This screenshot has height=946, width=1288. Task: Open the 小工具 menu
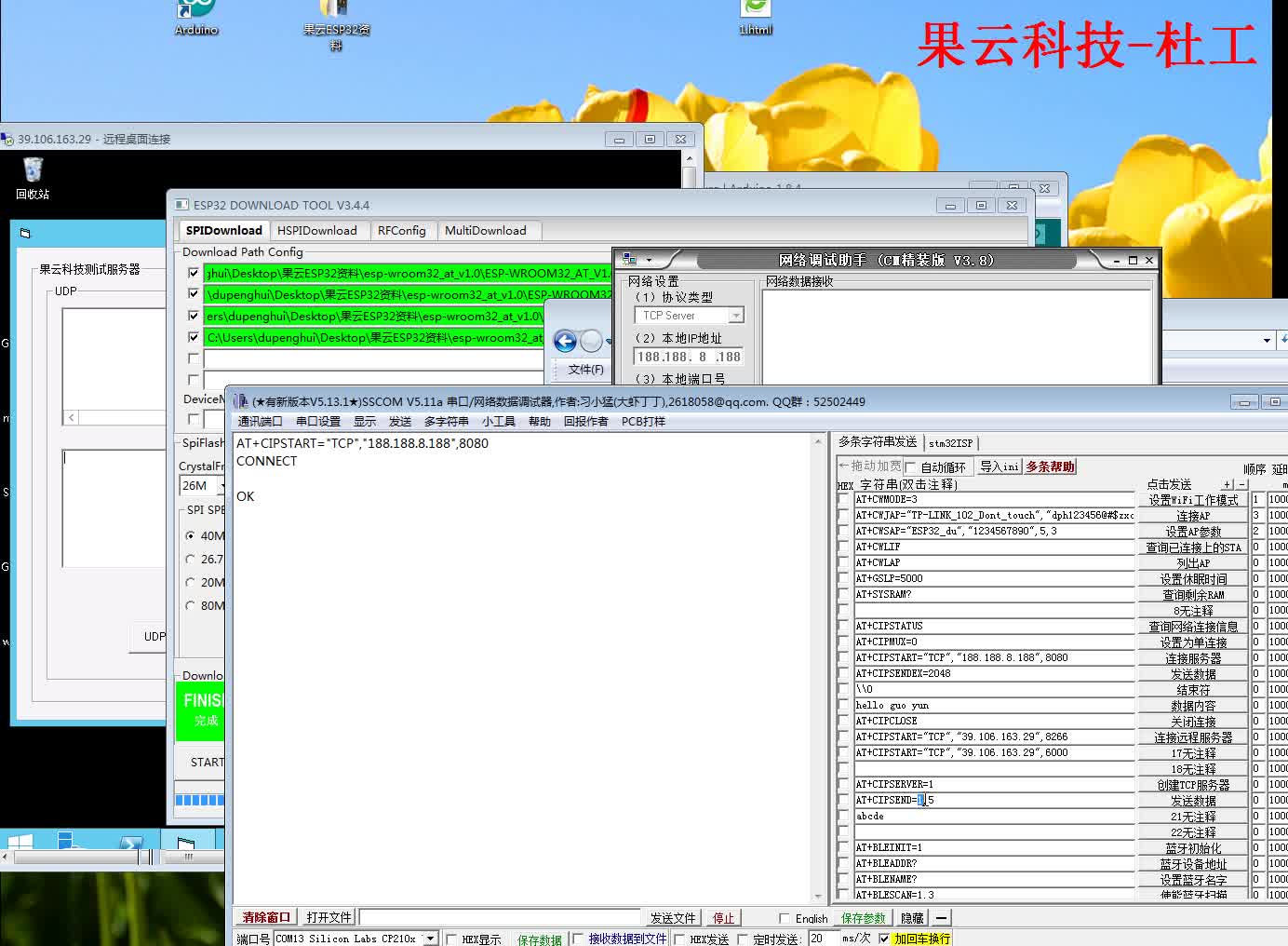pos(499,422)
